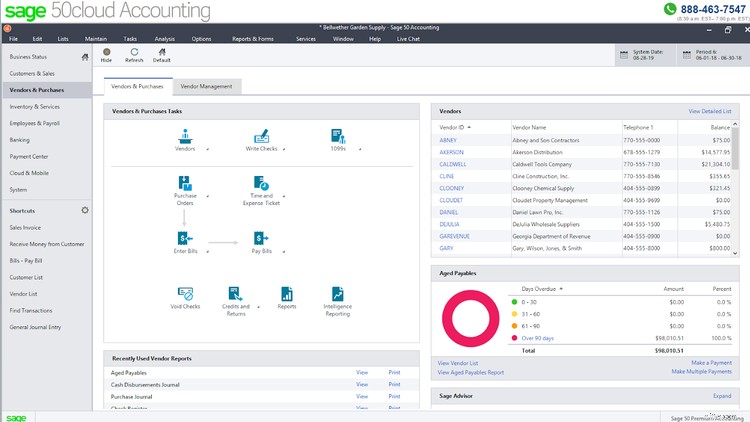Image resolution: width=750 pixels, height=422 pixels.
Task: Expand the Pay Bills dropdown arrow
Action: [284, 252]
